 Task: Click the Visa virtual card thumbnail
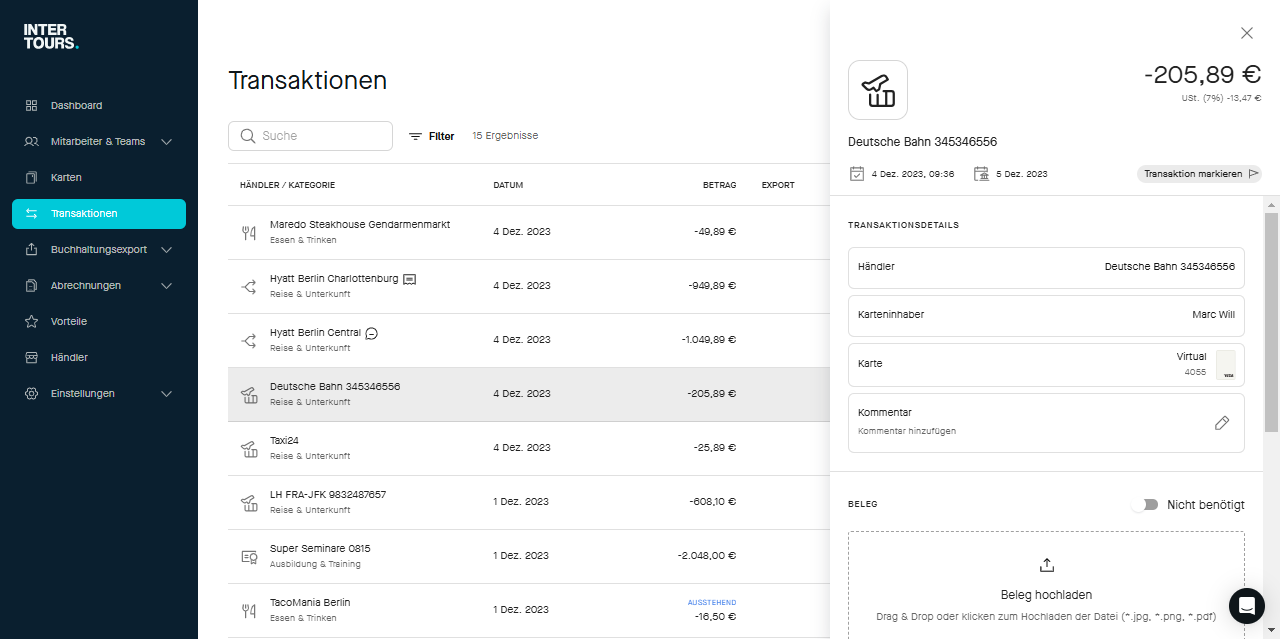pos(1225,364)
